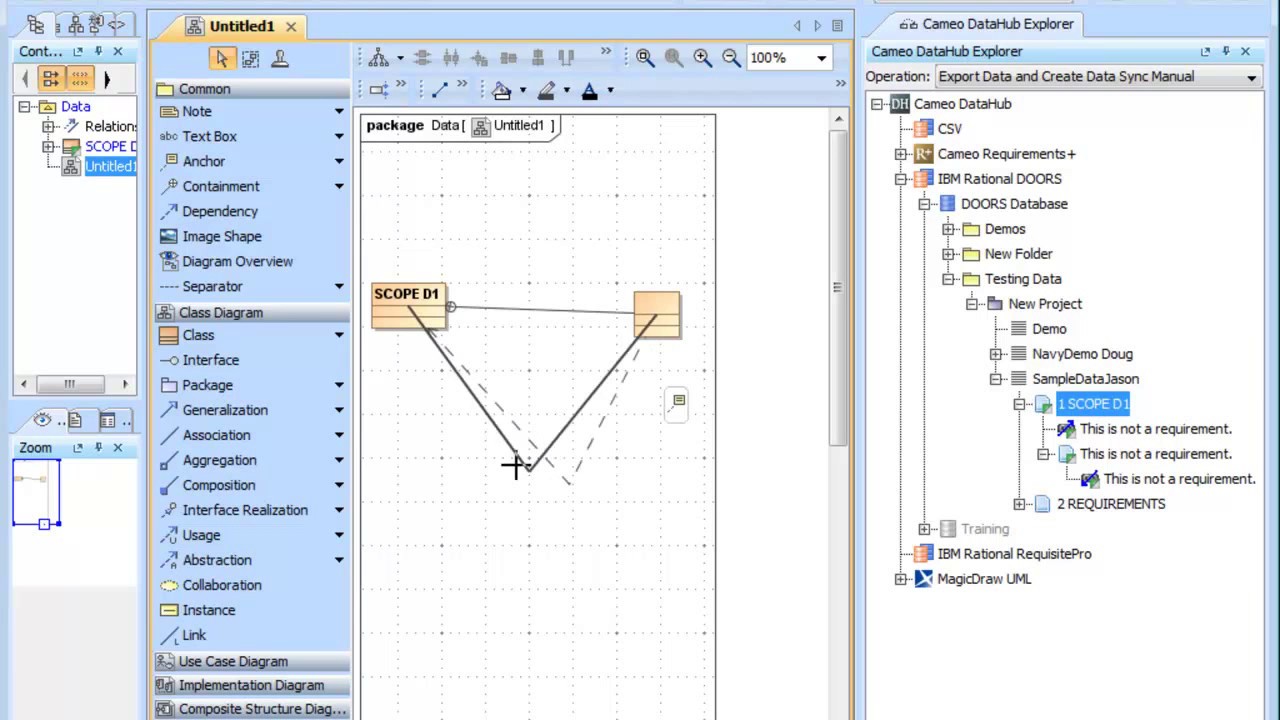
Task: Select the Link tool
Action: point(194,635)
